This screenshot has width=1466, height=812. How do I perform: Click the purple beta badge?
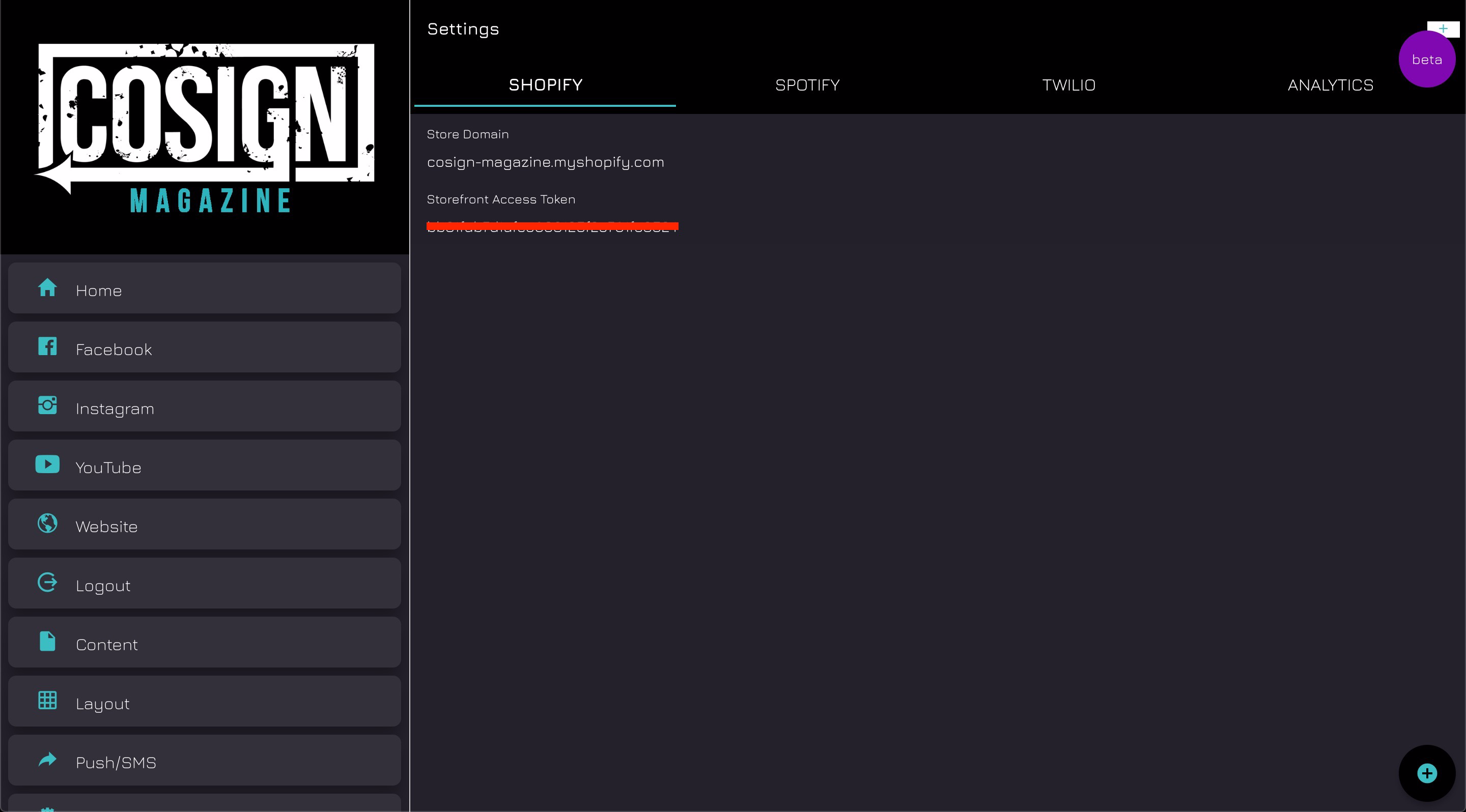pyautogui.click(x=1426, y=60)
